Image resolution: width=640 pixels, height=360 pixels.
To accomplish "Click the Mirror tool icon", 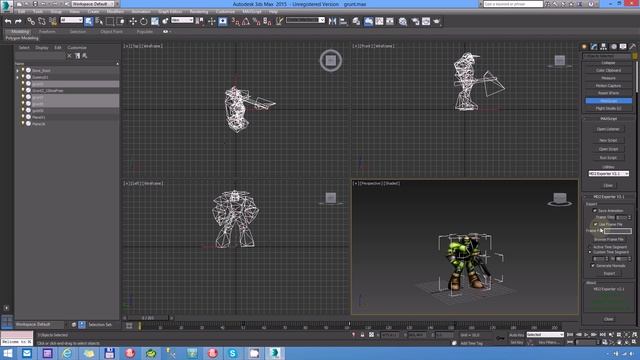I will [332, 21].
